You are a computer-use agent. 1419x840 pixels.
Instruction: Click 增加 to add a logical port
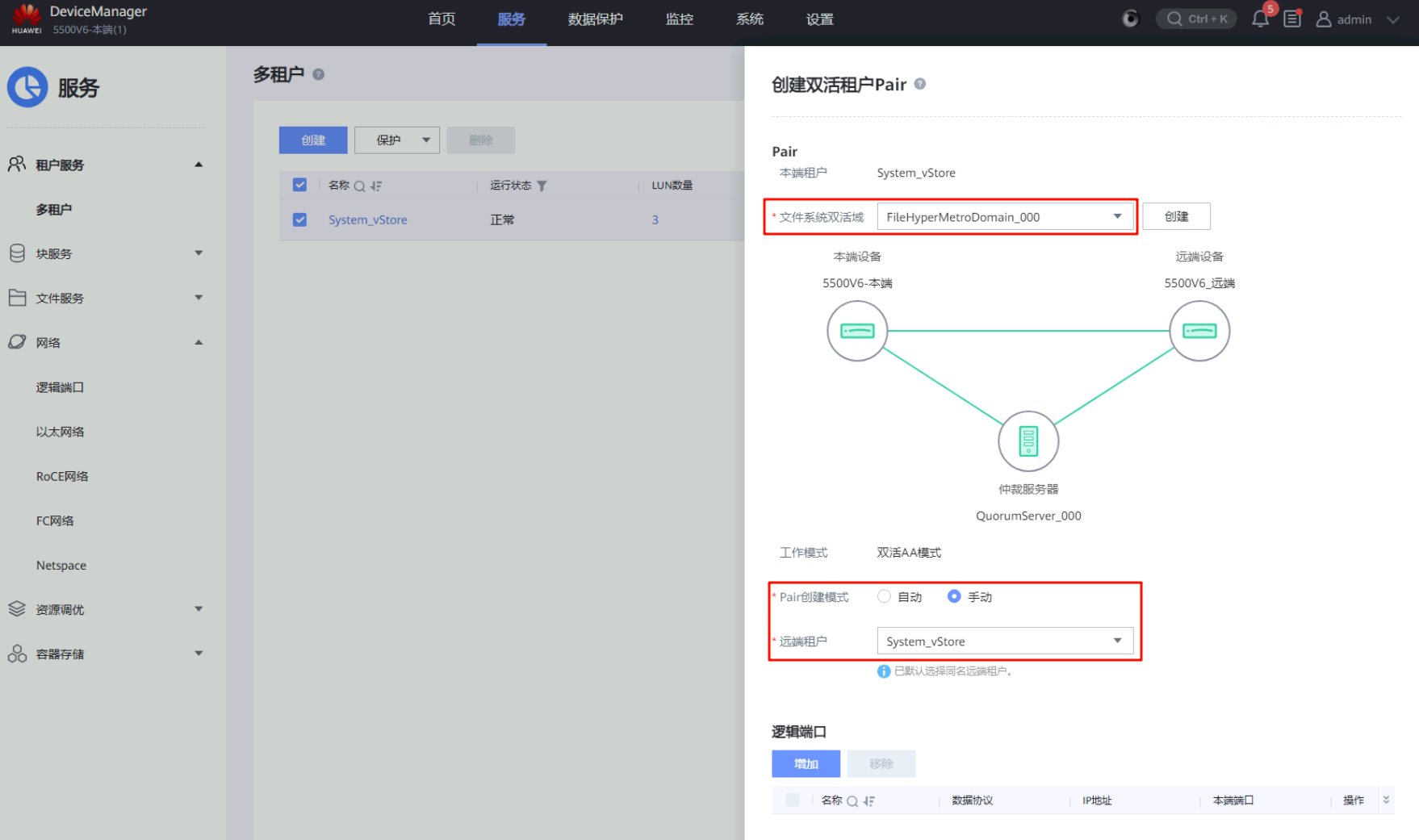(x=805, y=763)
